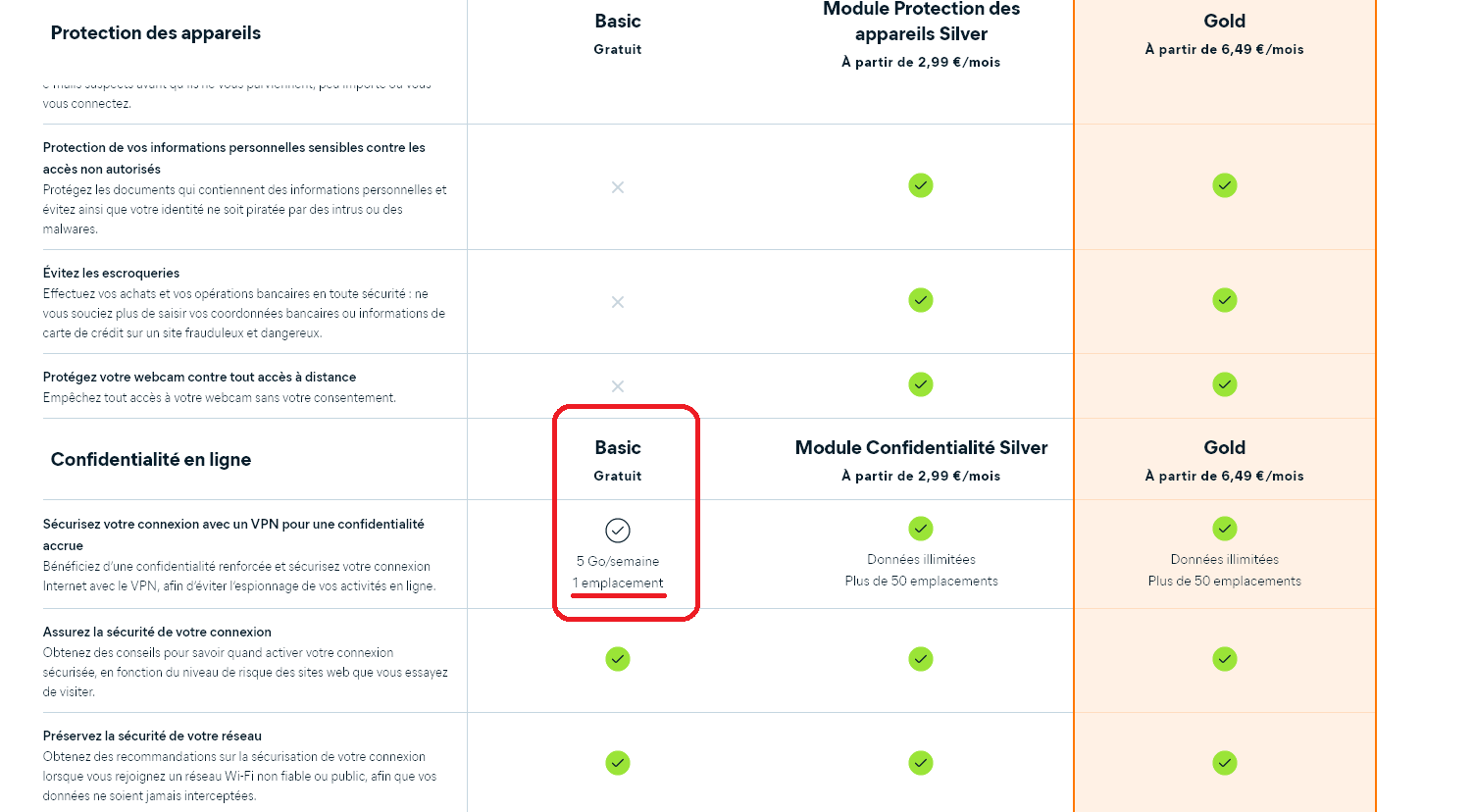1474x812 pixels.
Task: Click Module Protection des appareils Silver heading
Action: (x=921, y=22)
